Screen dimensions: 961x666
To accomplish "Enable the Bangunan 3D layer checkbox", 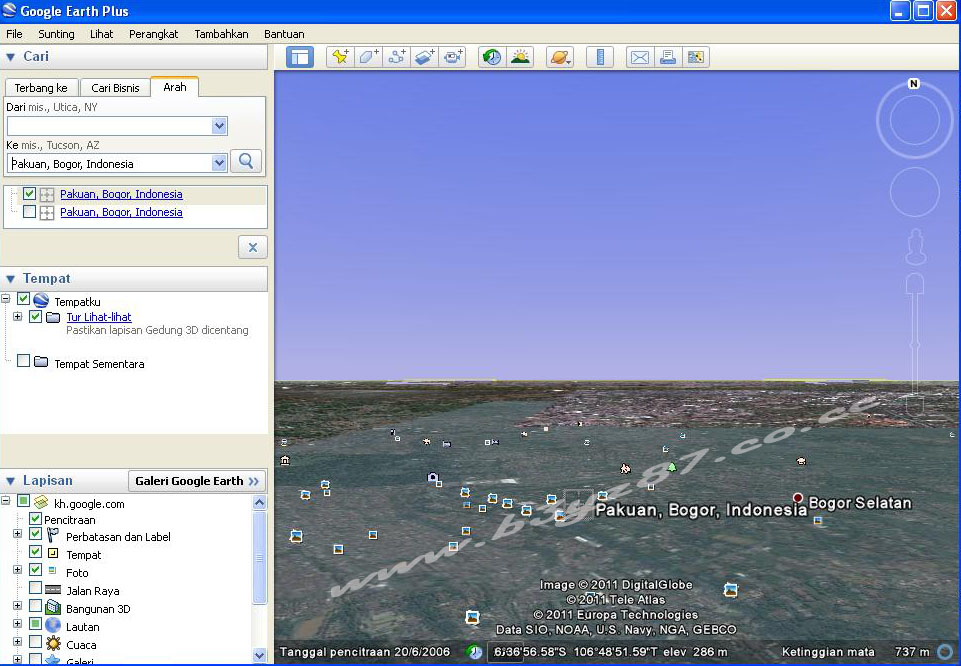I will coord(36,606).
